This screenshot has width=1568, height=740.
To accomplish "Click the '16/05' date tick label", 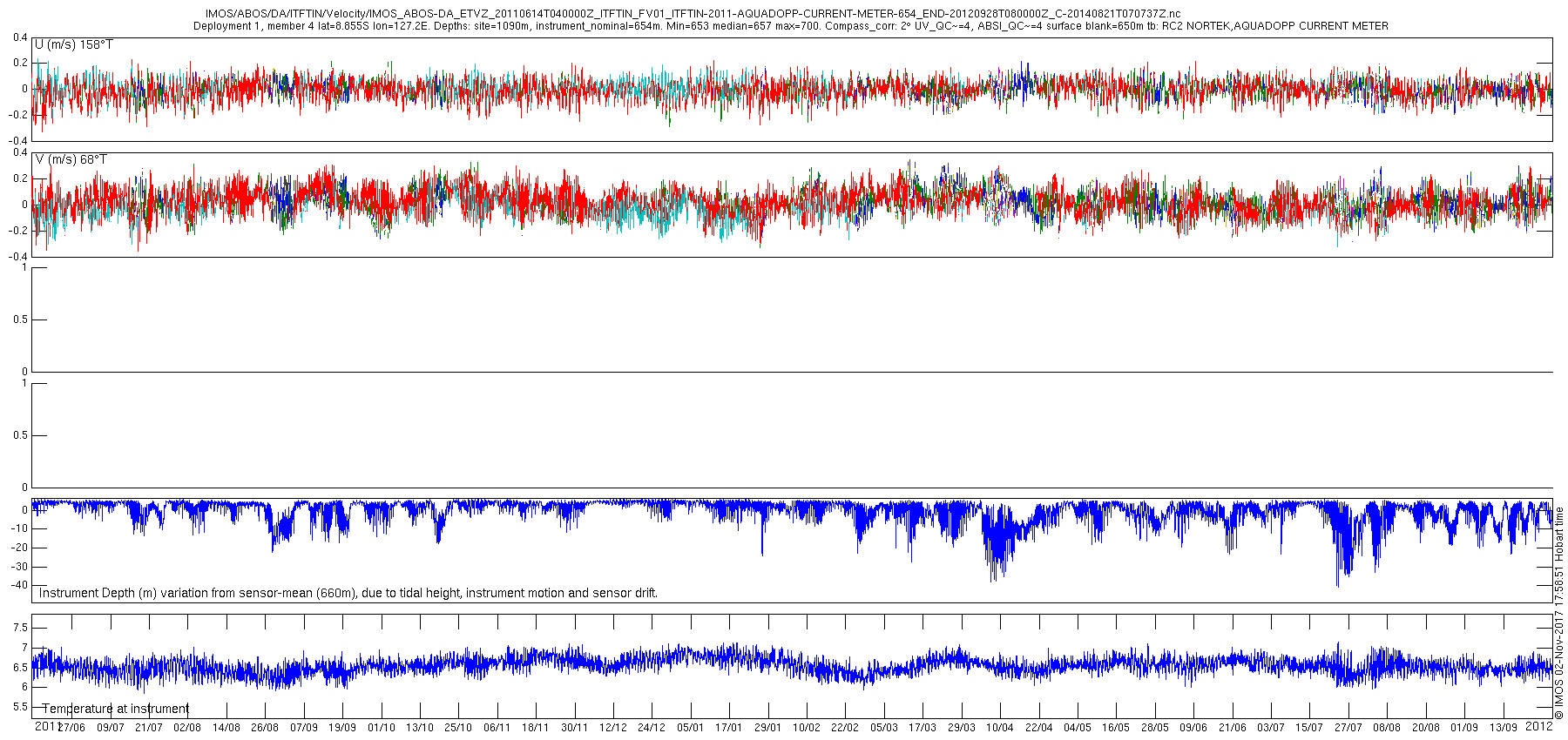I will click(1116, 728).
